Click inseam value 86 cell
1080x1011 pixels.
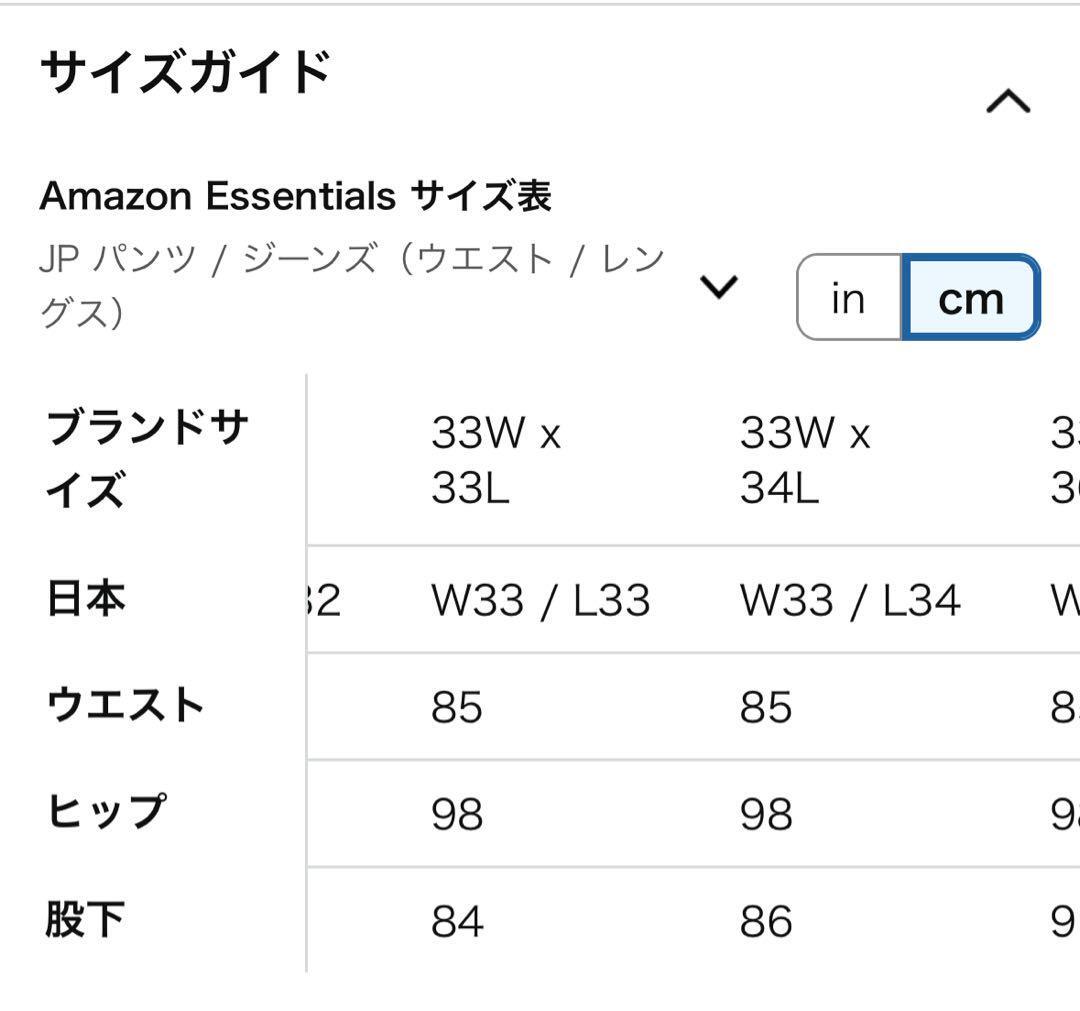point(766,921)
